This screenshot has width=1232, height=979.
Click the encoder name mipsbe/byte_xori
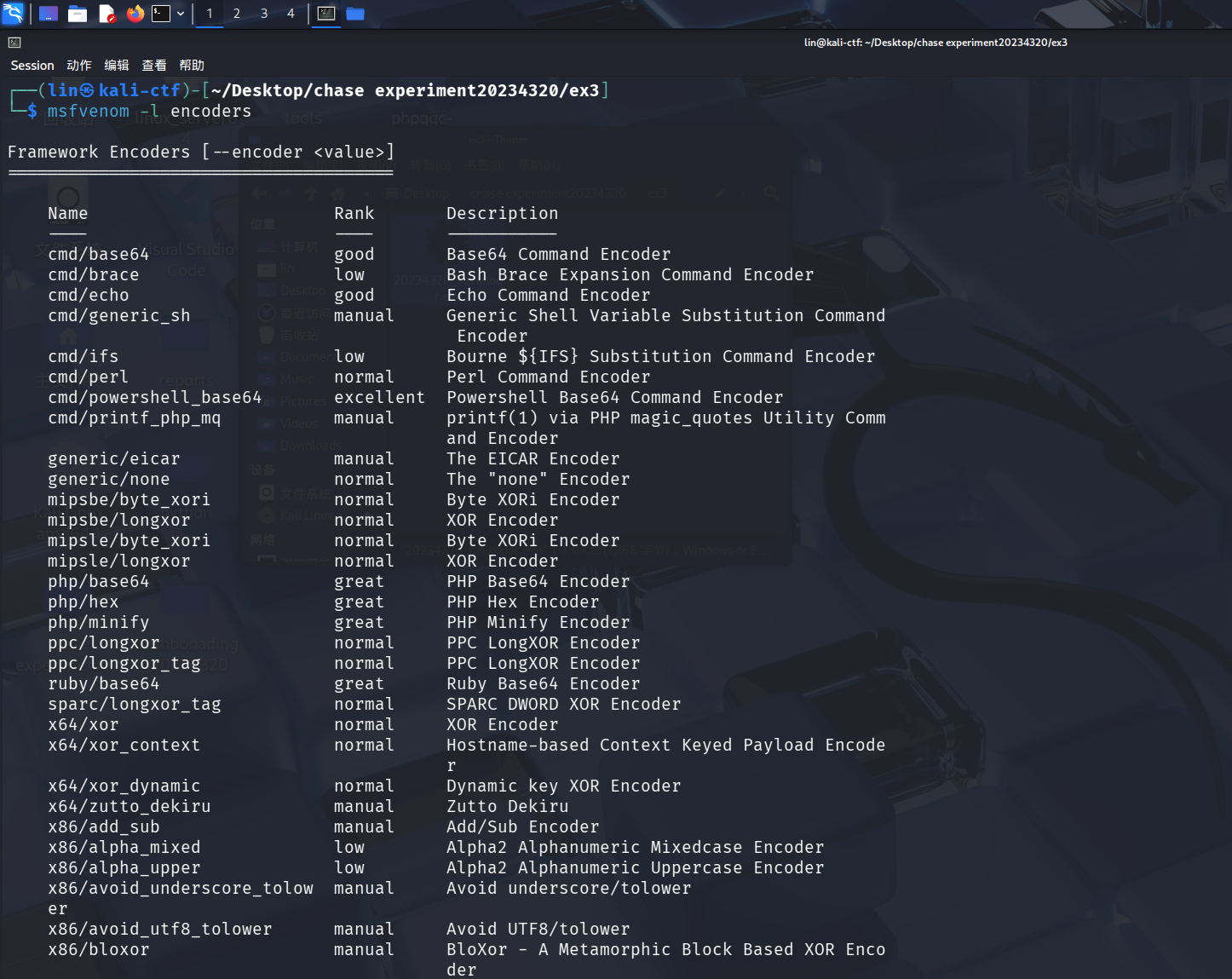pos(130,500)
